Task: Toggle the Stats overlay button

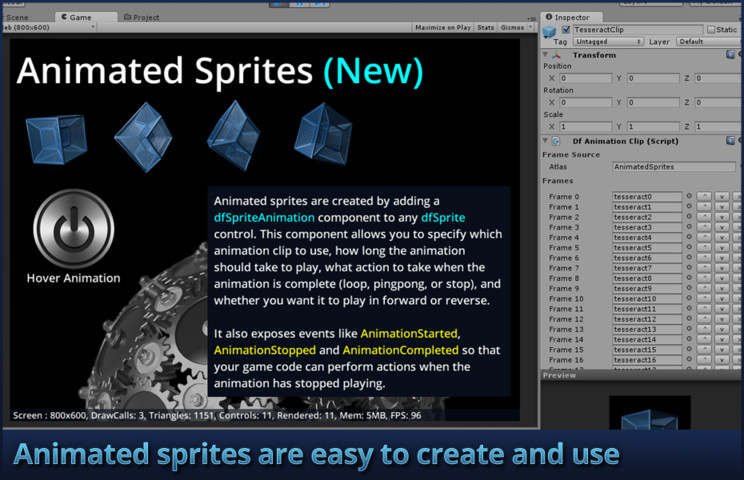Action: 485,28
